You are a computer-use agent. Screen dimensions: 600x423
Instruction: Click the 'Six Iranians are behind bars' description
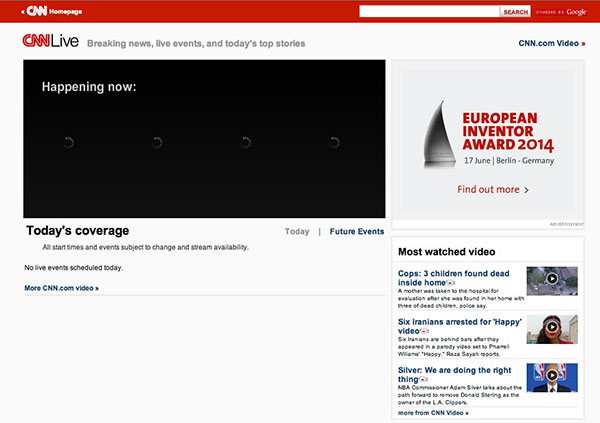click(453, 346)
